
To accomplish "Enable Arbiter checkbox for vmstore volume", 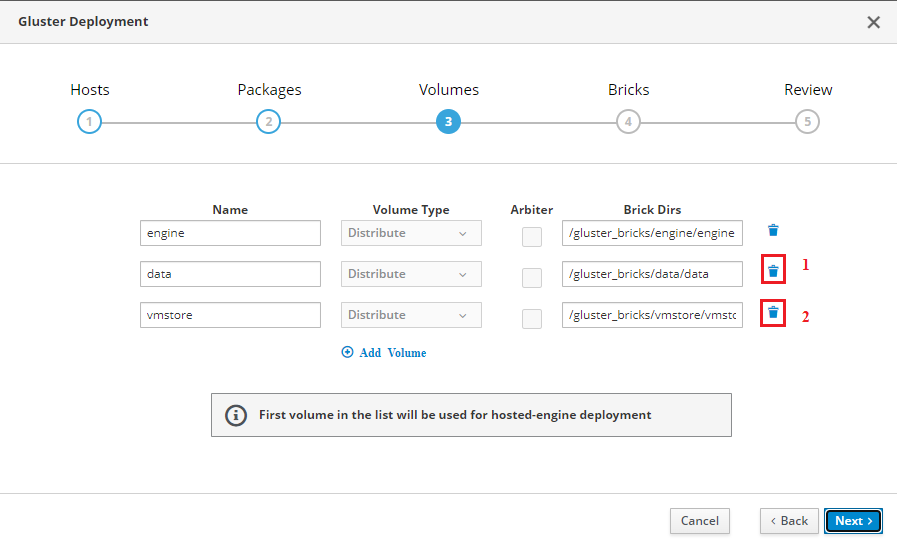I will pyautogui.click(x=531, y=319).
